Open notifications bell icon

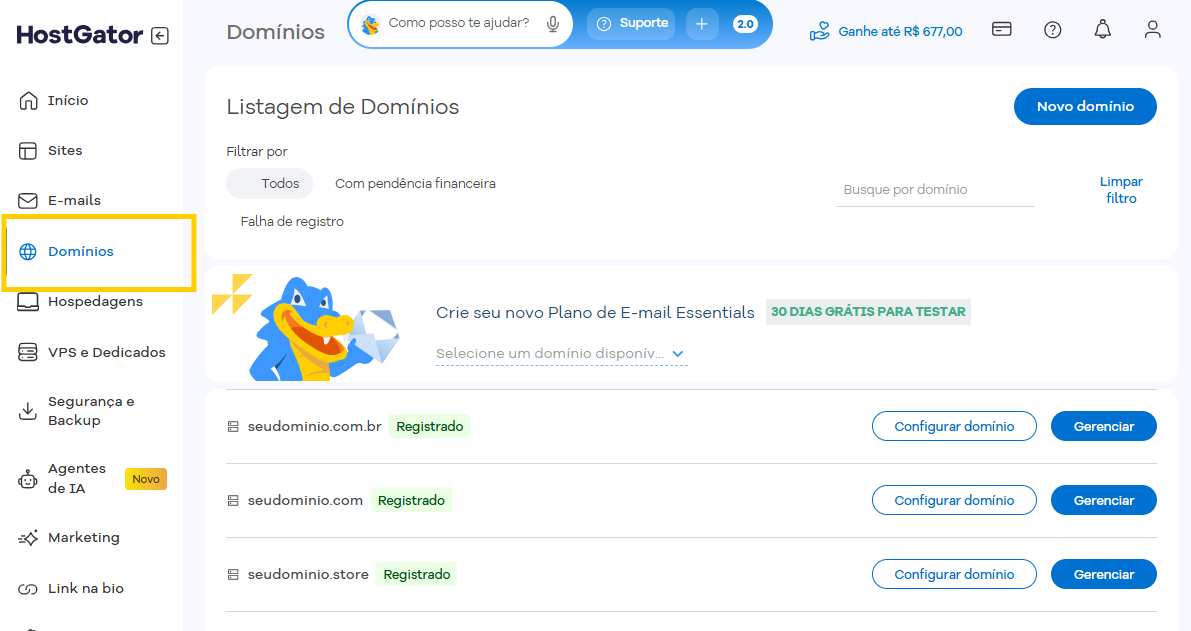pos(1102,30)
